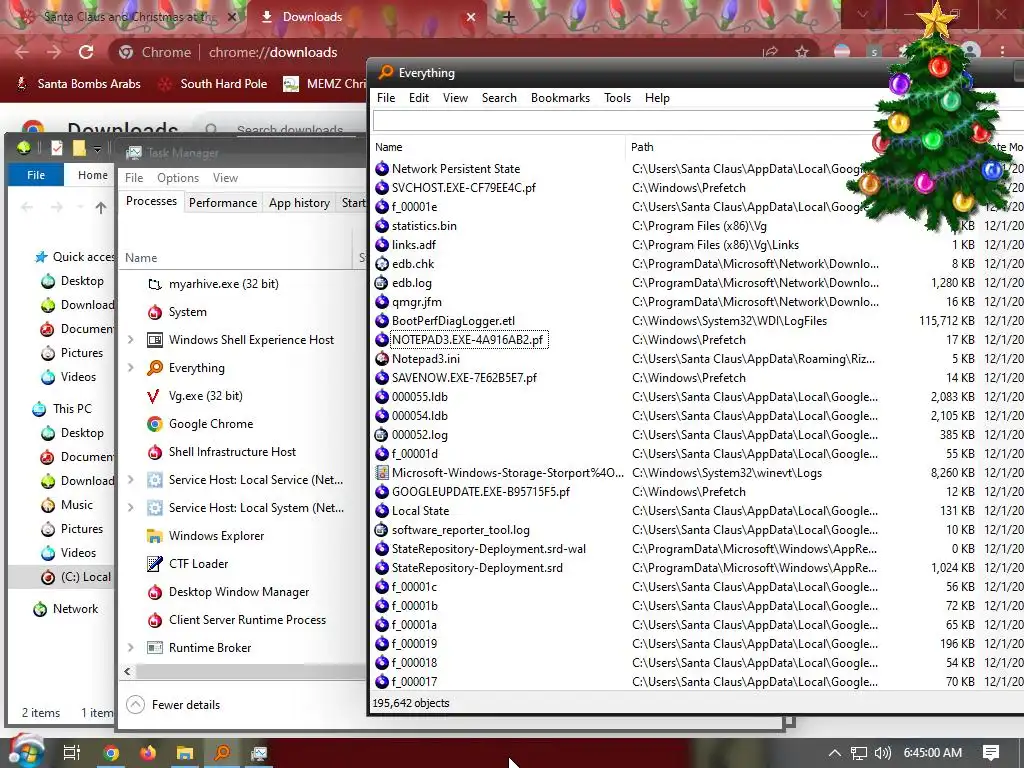Open the Everything File menu
Screen dimensions: 1024x768
click(x=386, y=98)
